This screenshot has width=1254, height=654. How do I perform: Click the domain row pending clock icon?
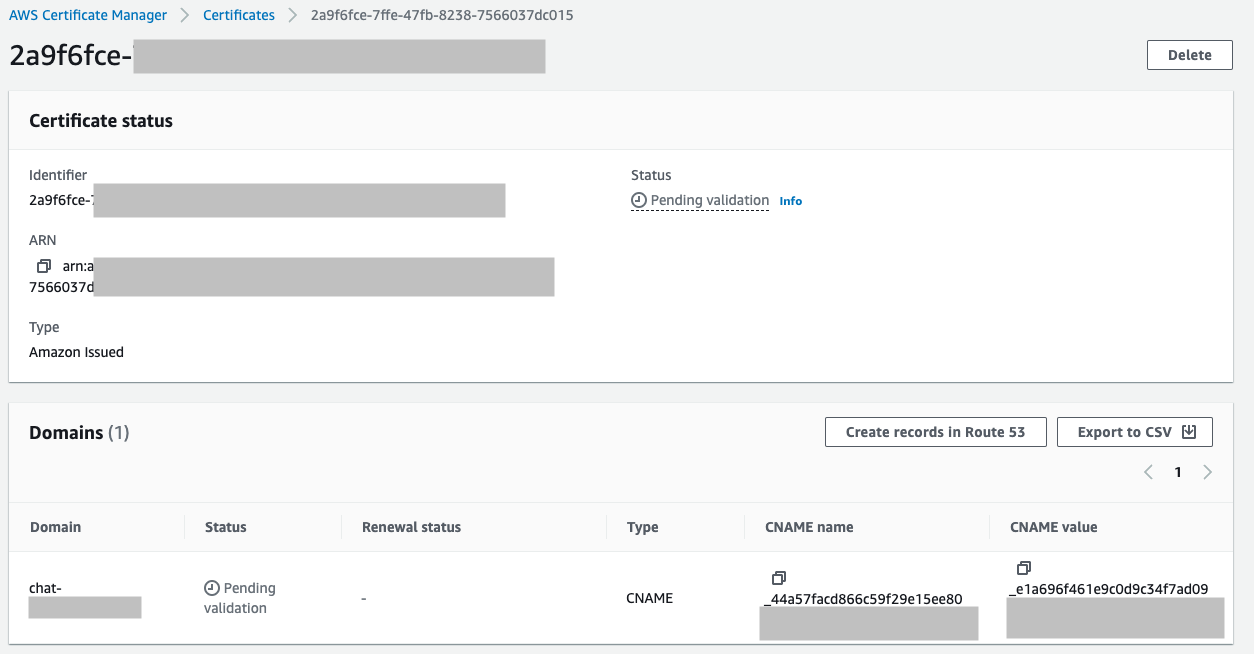pyautogui.click(x=211, y=588)
